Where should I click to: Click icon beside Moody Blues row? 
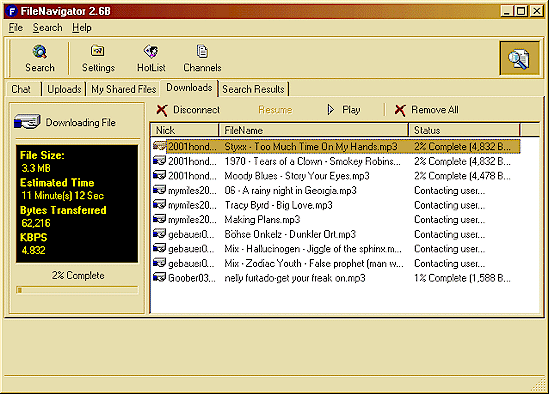[160, 175]
